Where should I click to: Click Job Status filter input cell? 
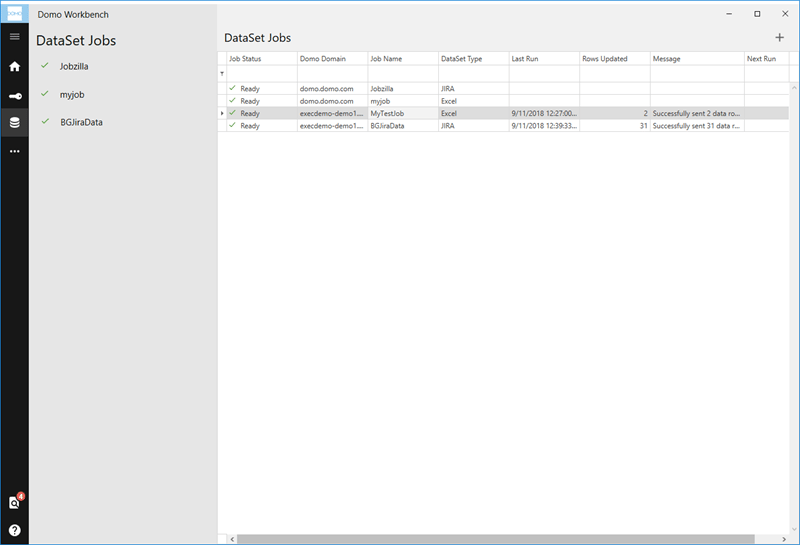point(261,73)
